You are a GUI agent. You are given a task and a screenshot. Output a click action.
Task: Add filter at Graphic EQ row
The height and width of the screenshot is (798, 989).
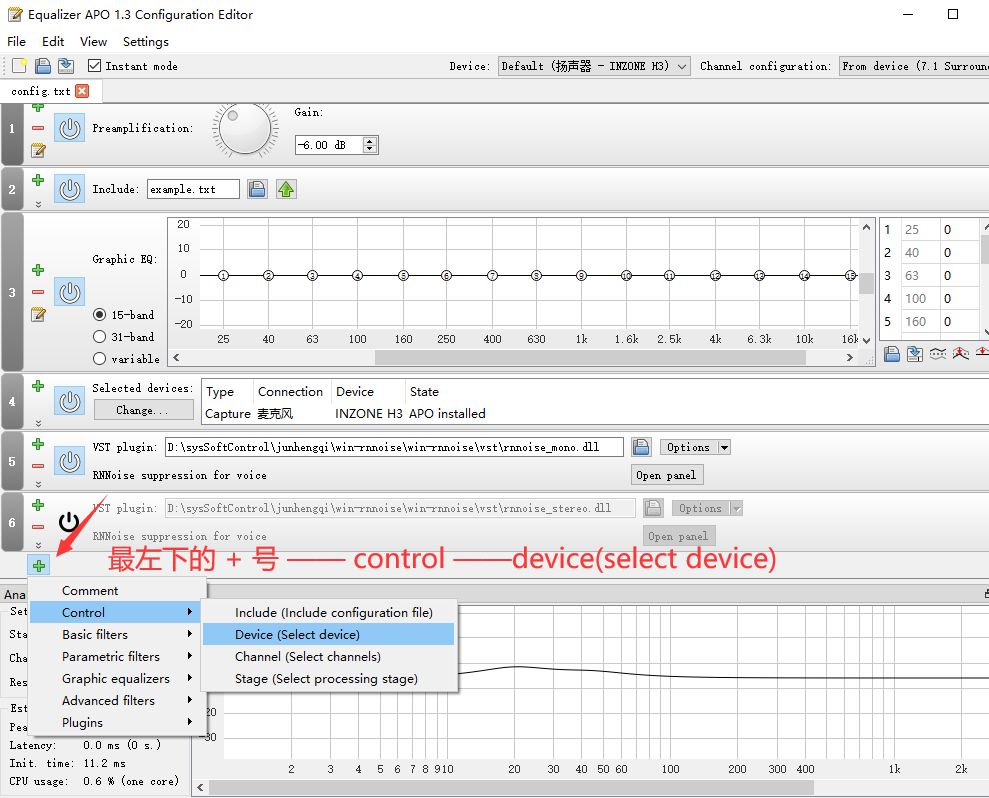38,270
